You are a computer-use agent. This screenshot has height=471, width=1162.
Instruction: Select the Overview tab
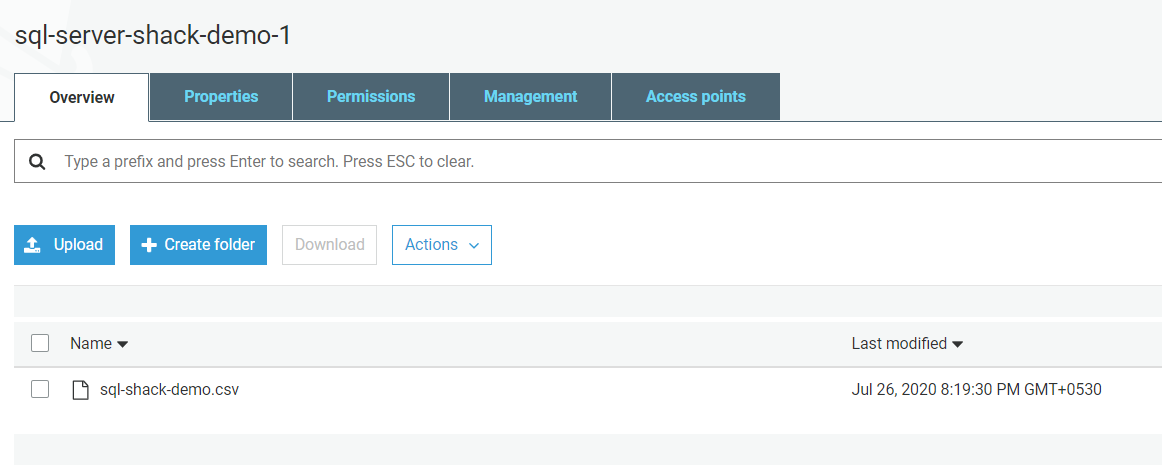pos(82,98)
